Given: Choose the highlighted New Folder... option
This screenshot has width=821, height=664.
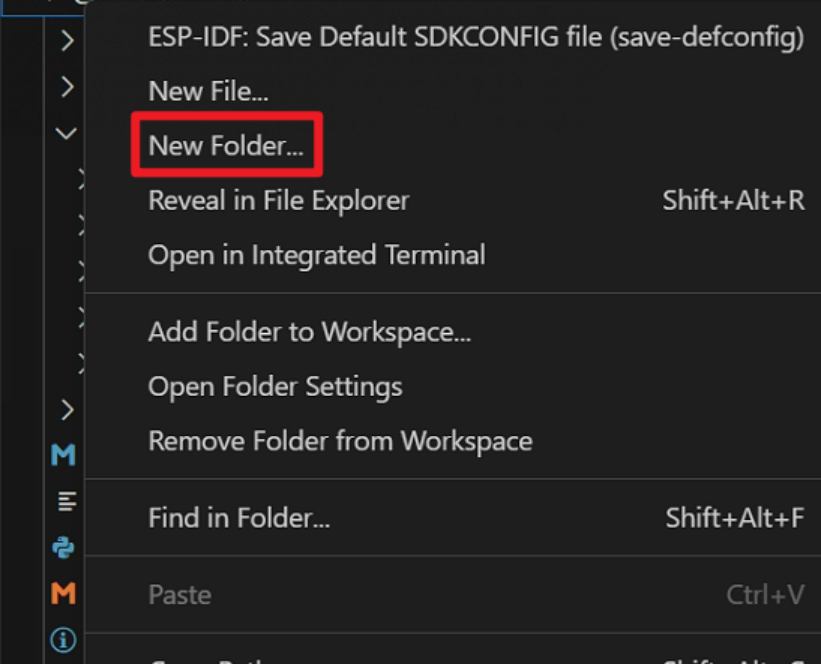Looking at the screenshot, I should (226, 146).
